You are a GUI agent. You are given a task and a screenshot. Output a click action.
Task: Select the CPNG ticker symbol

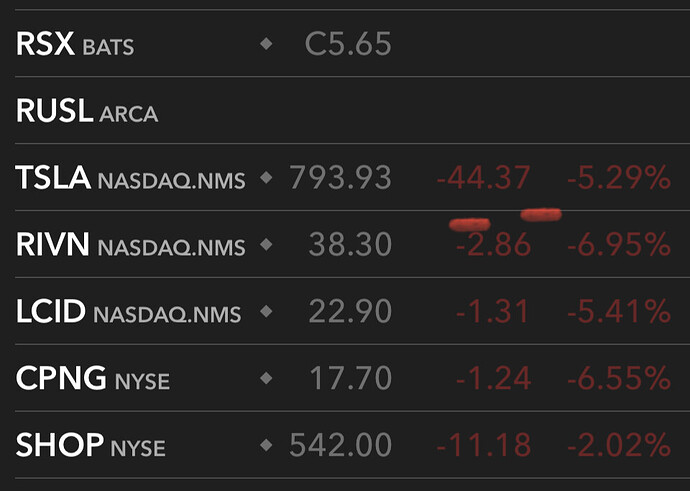tap(61, 378)
